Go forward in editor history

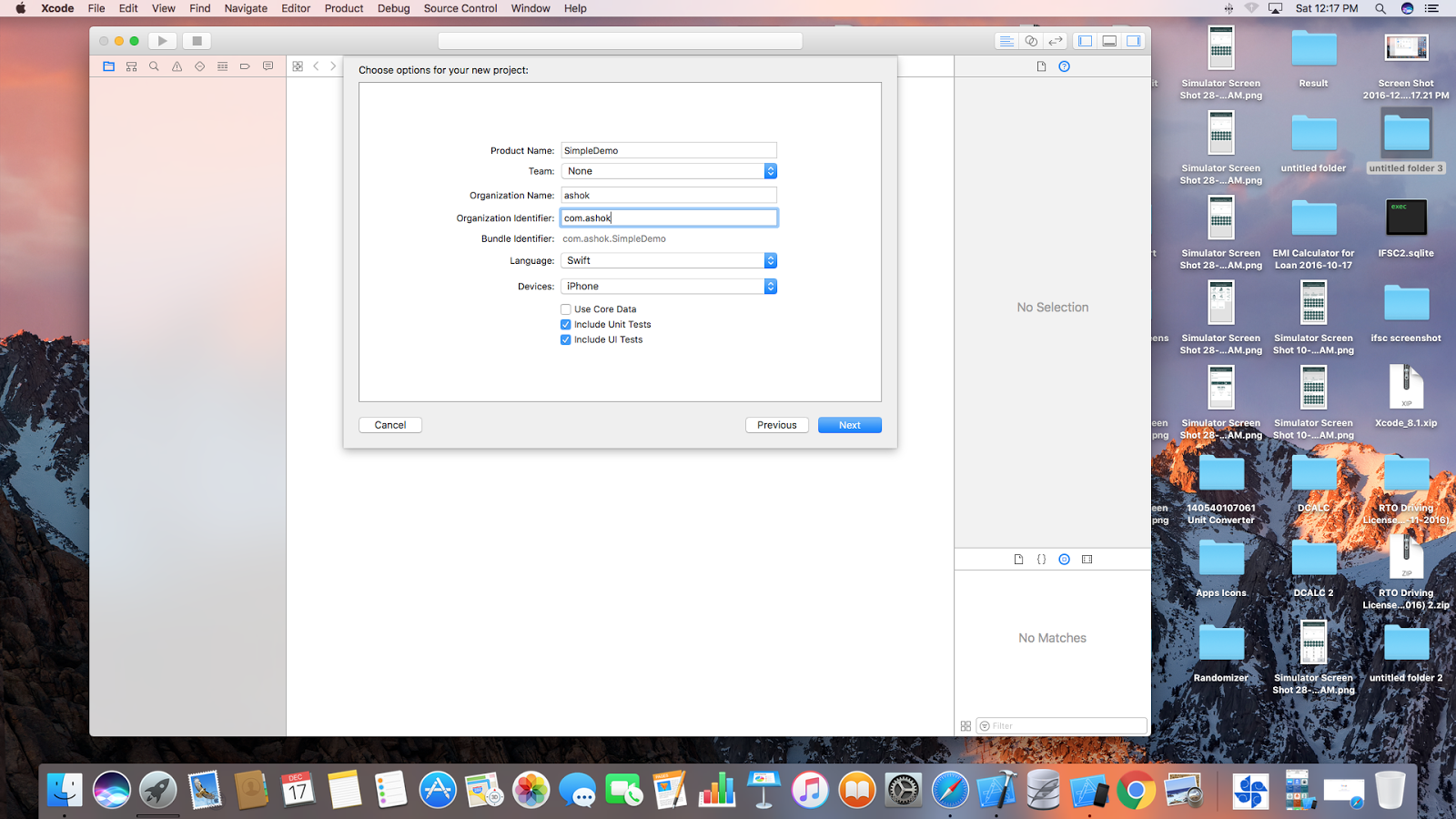[333, 66]
